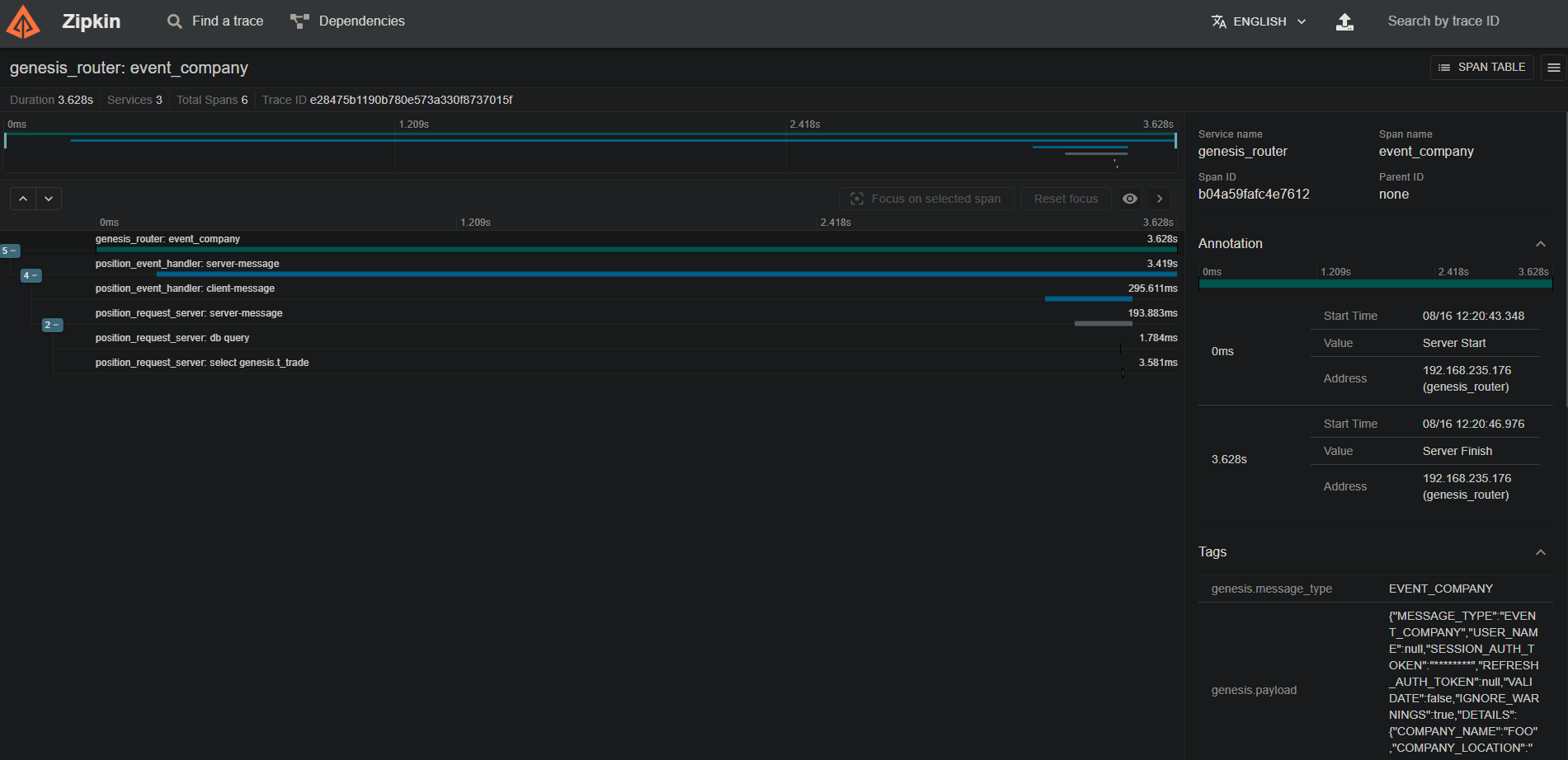Click the down arrow span navigation button
The image size is (1568, 760).
(x=49, y=199)
